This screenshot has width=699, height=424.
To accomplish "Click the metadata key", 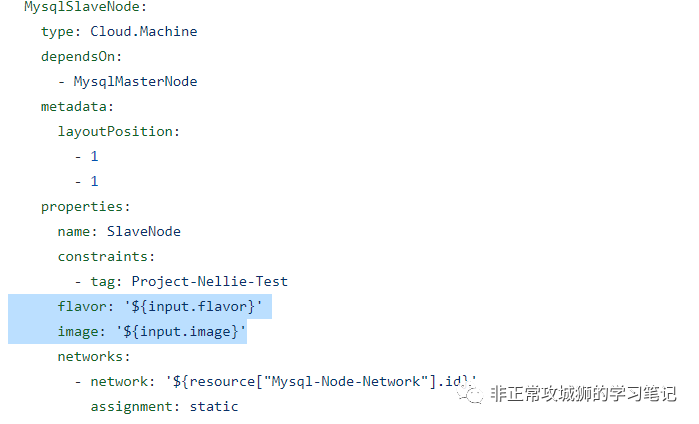I will pos(77,107).
